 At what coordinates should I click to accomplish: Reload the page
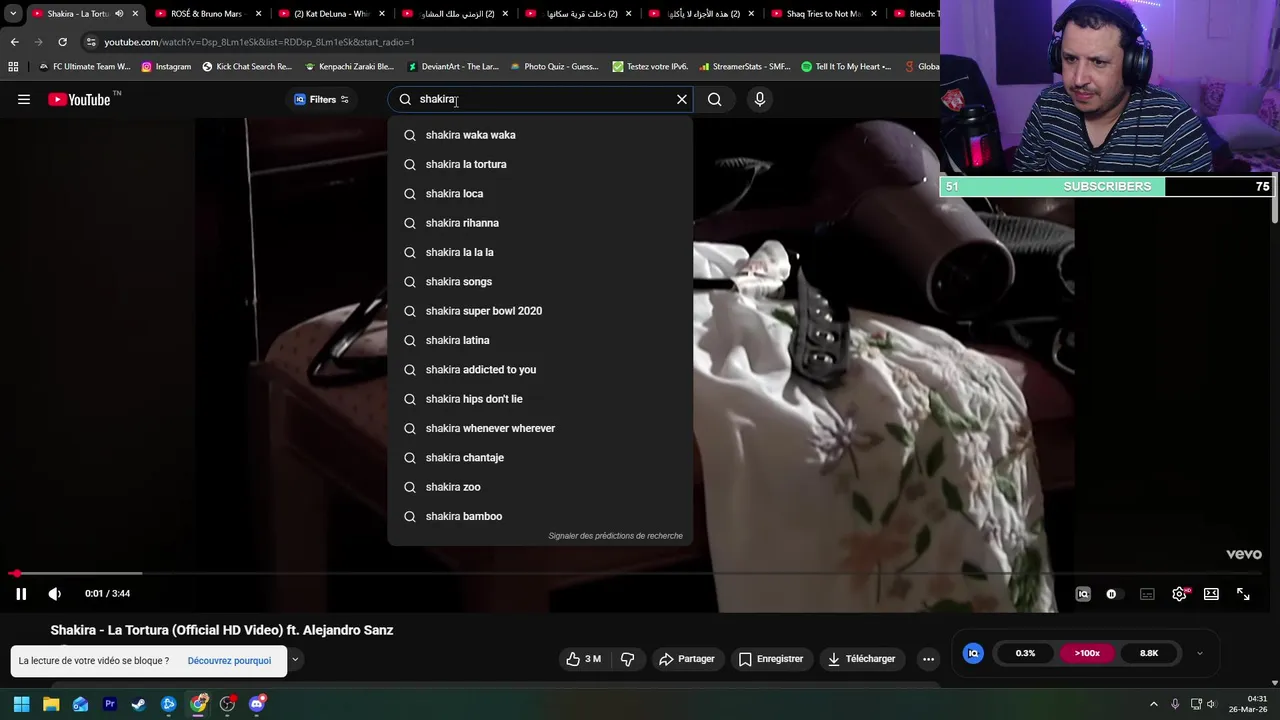(x=62, y=42)
